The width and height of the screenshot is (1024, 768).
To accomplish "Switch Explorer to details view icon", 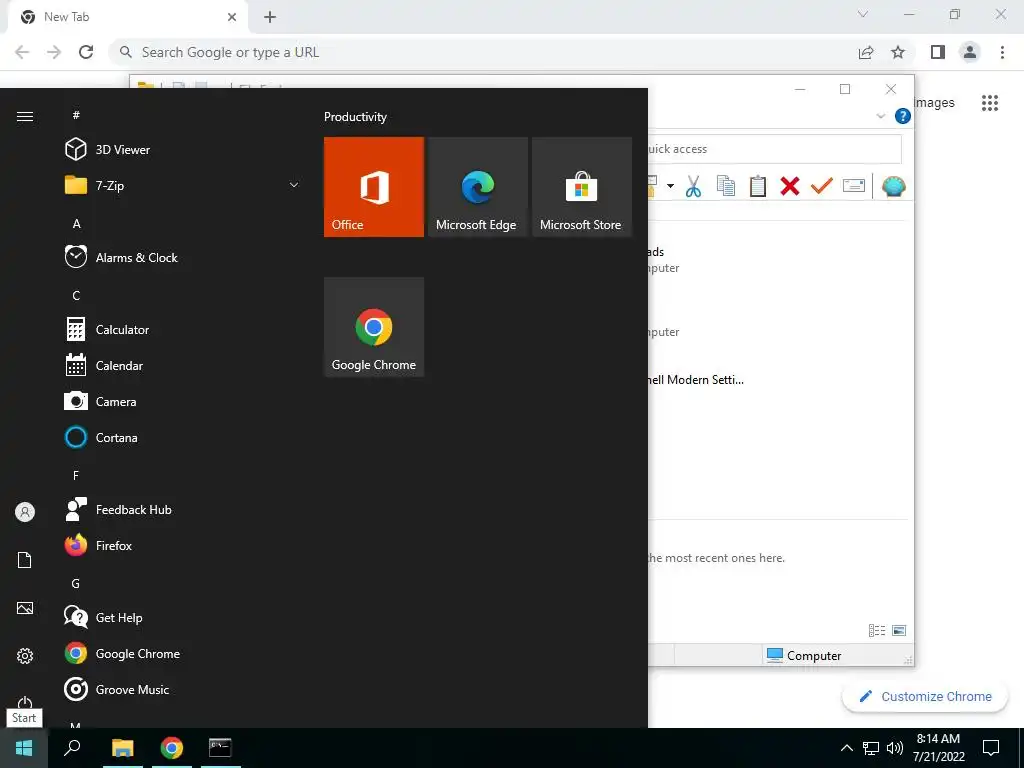I will pyautogui.click(x=877, y=630).
